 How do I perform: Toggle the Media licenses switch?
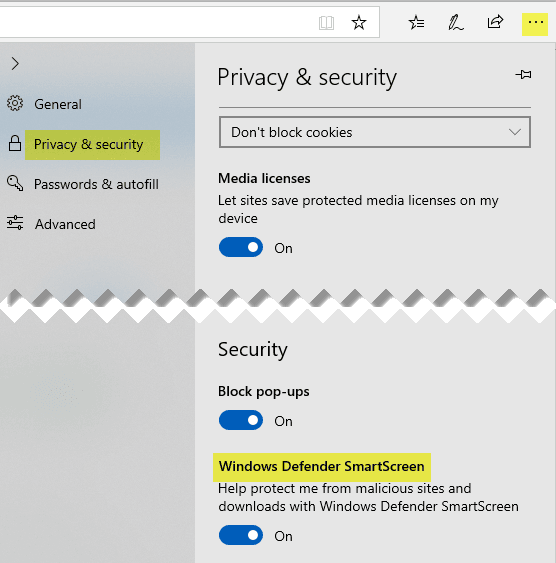coord(241,247)
